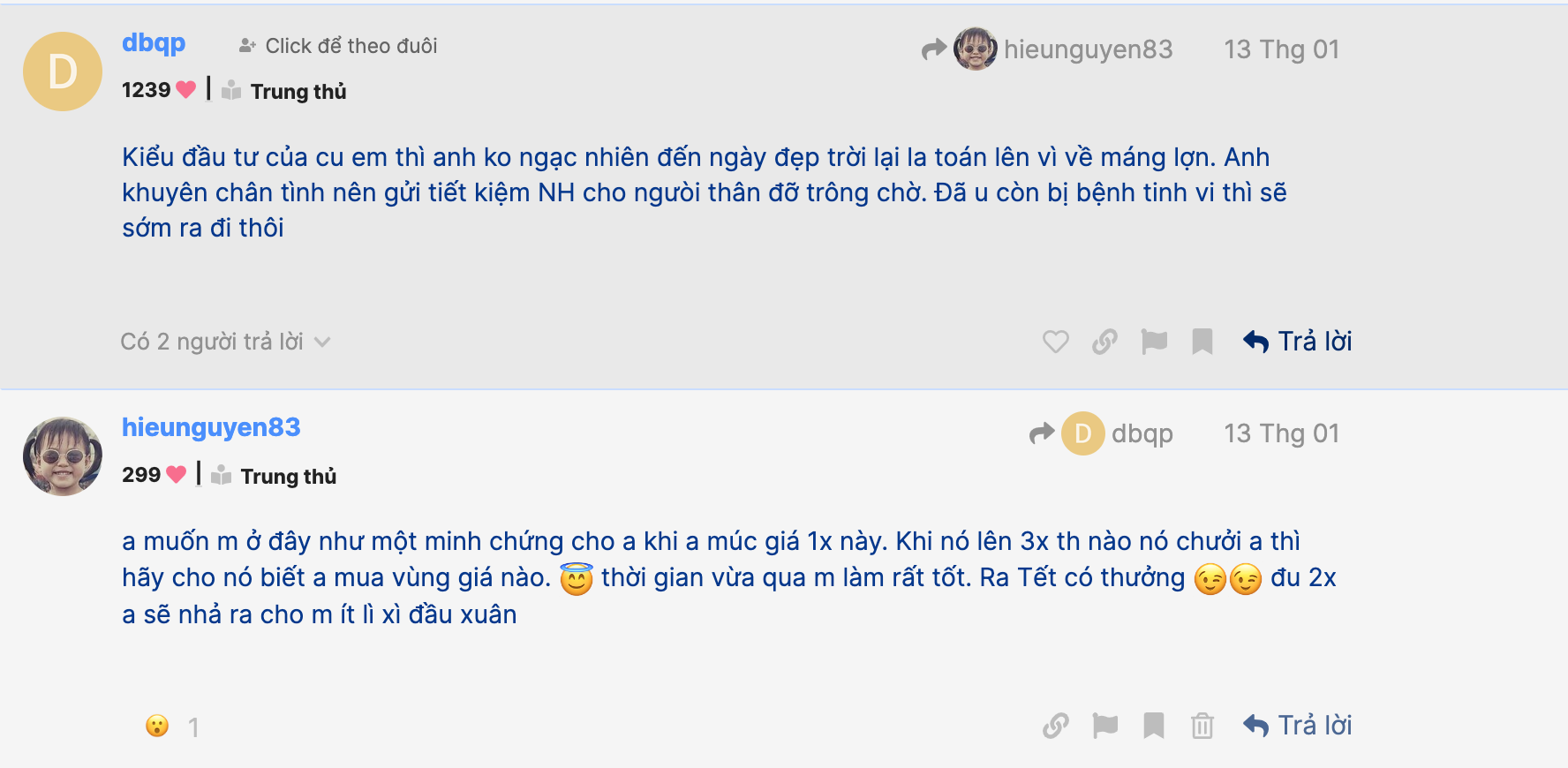Flag dbqp's post
The width and height of the screenshot is (1568, 768).
1153,342
